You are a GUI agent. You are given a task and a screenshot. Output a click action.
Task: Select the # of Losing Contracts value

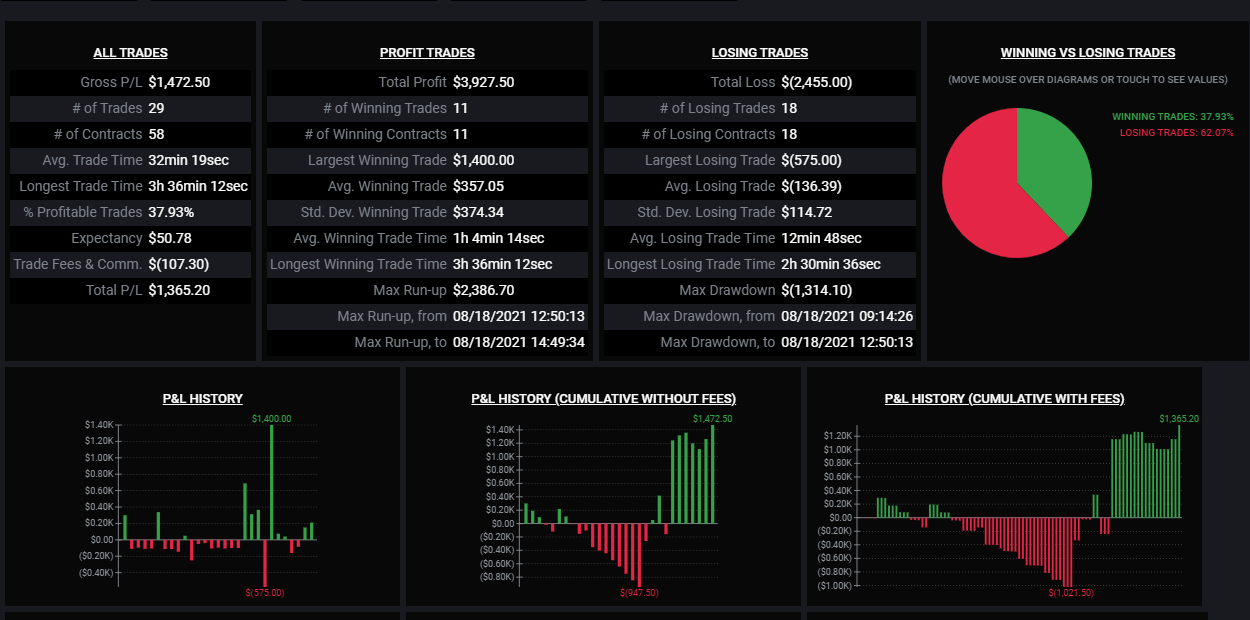click(x=789, y=134)
